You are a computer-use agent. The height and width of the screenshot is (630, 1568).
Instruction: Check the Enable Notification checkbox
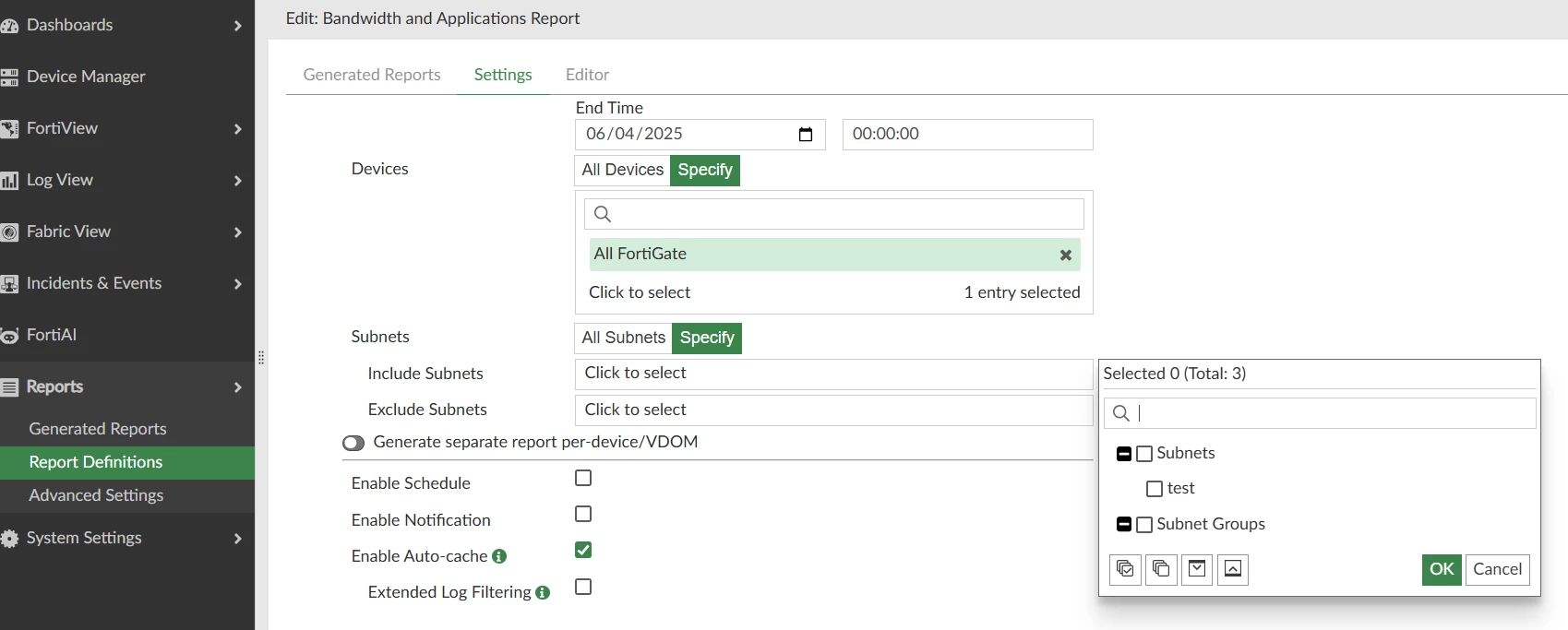pyautogui.click(x=583, y=514)
